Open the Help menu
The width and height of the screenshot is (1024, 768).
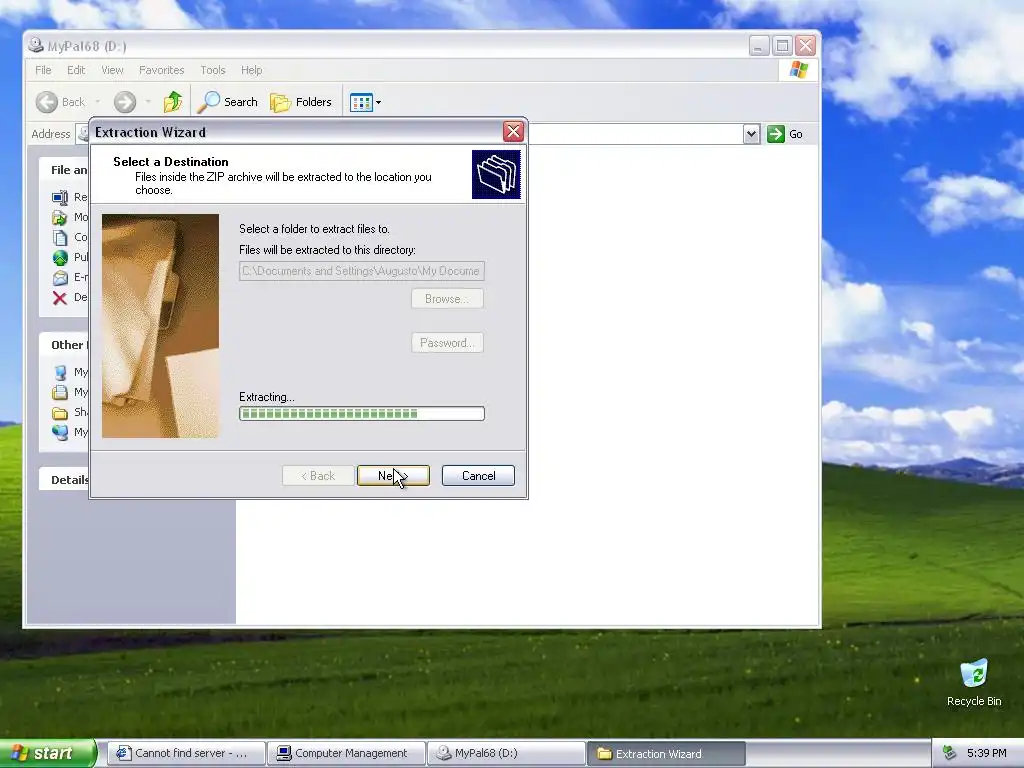(x=251, y=70)
